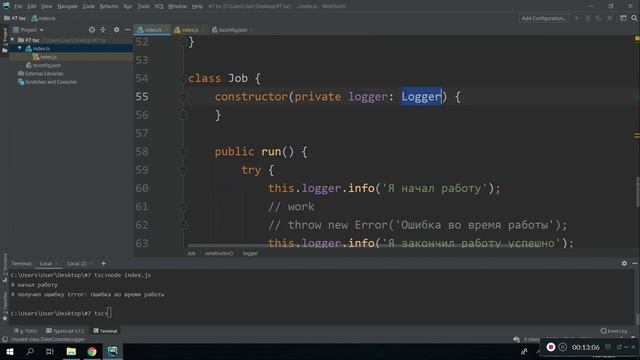Open the Window menu
Screen dimensions: 640x360
pyautogui.click(x=177, y=6)
